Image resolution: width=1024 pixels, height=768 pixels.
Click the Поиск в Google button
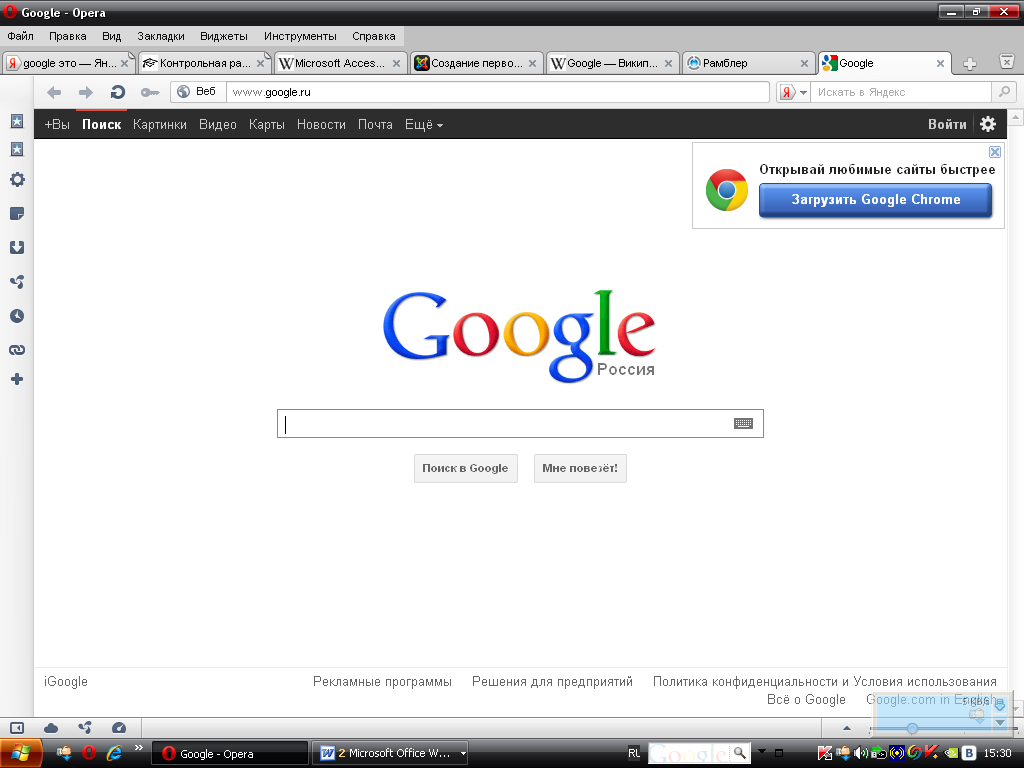pos(466,468)
